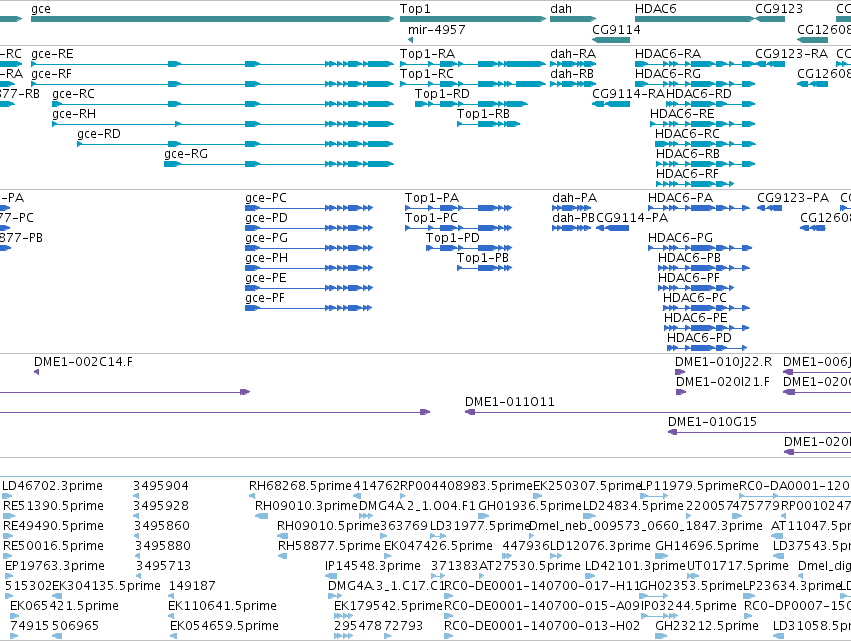The image size is (851, 641).
Task: Select the dah-RA transcript label
Action: click(573, 54)
